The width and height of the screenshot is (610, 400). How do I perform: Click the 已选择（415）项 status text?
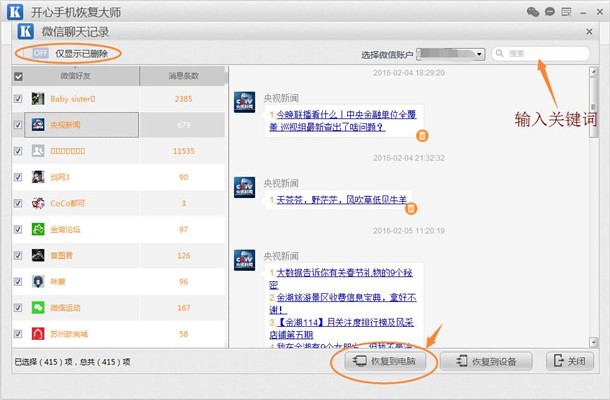(x=43, y=362)
